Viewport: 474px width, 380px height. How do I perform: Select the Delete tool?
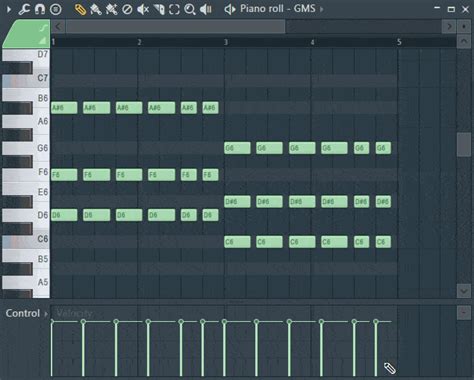127,9
